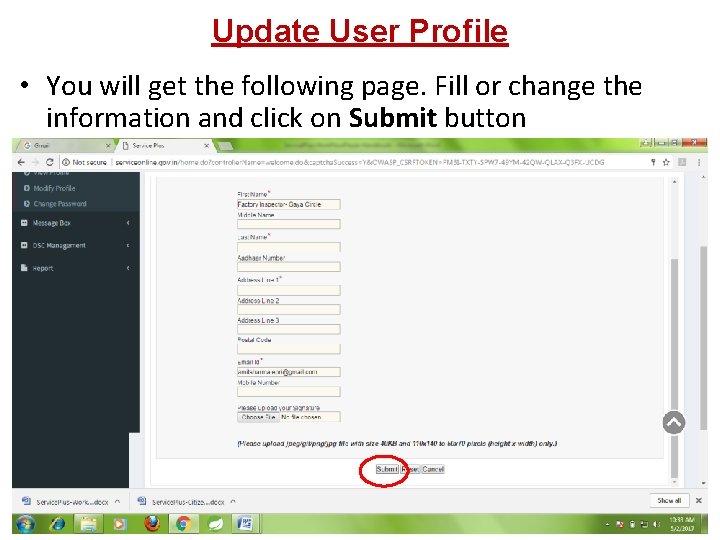The image size is (720, 540).
Task: Click the Address Line 3 field
Action: (289, 329)
